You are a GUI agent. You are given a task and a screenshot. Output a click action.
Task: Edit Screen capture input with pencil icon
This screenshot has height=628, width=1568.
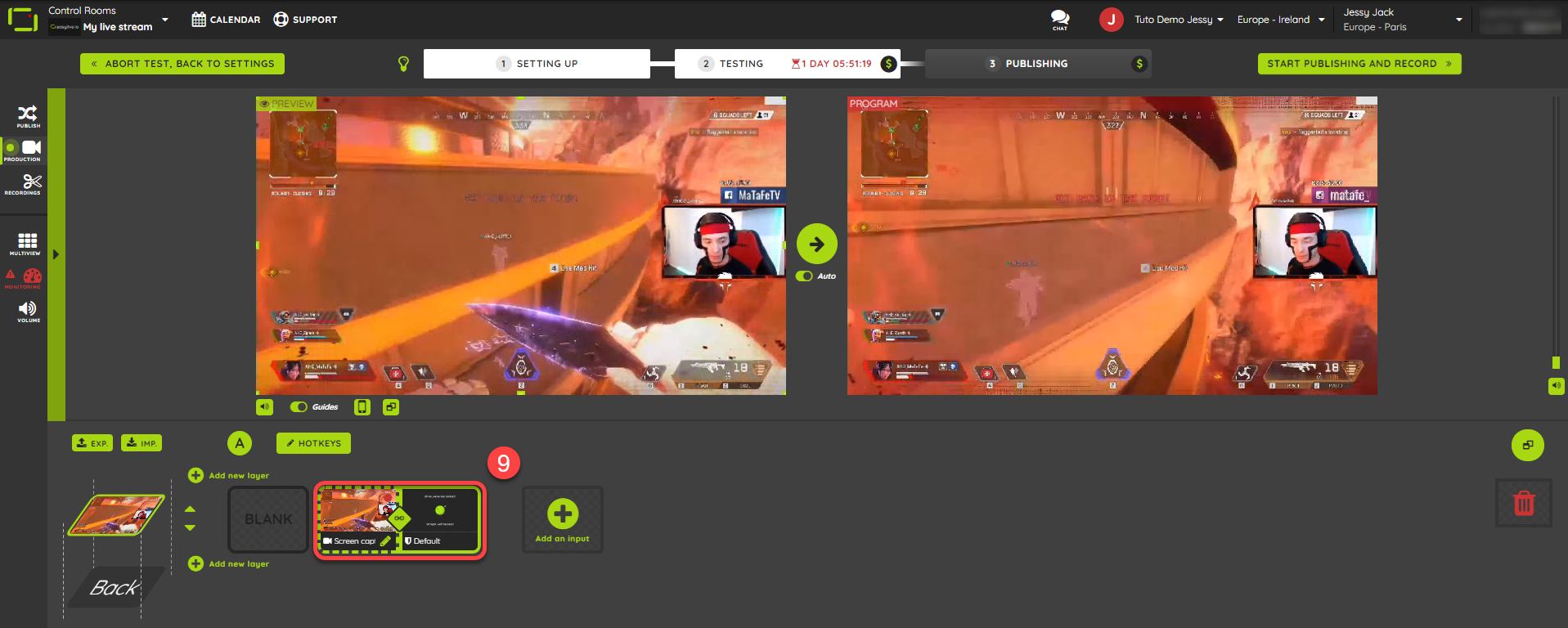385,541
